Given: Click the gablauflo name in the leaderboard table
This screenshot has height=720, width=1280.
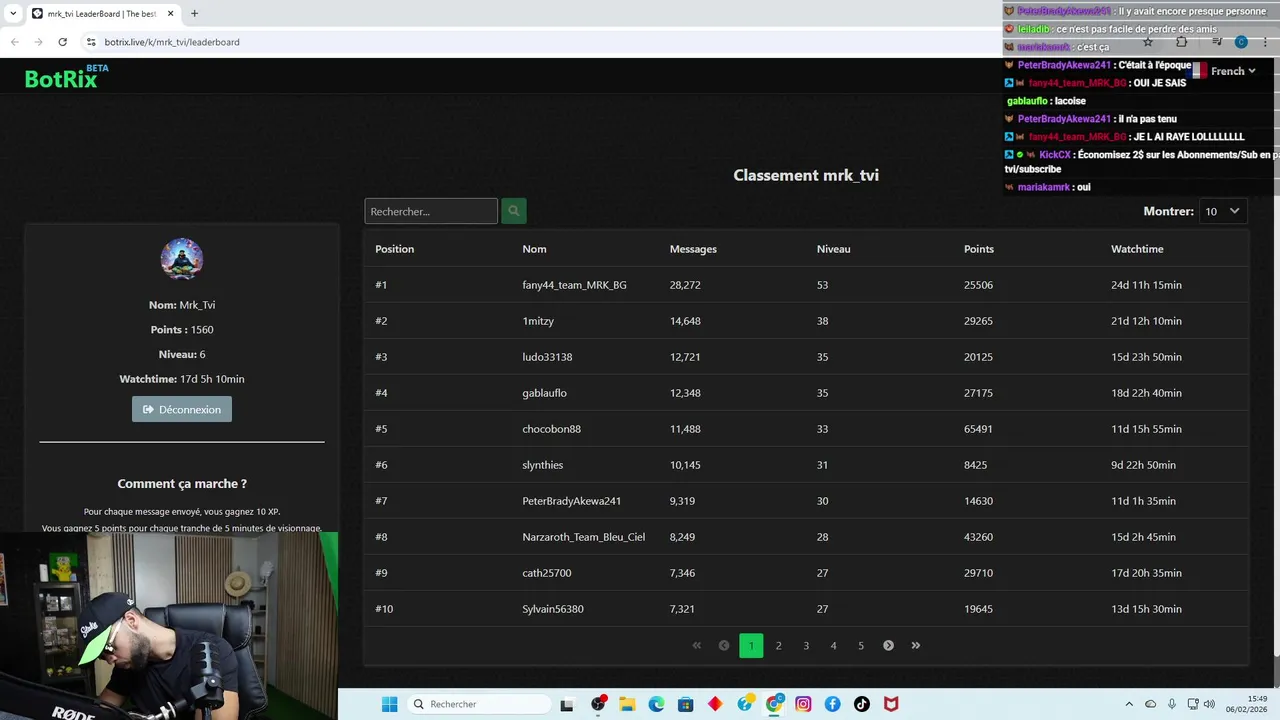Looking at the screenshot, I should 544,393.
